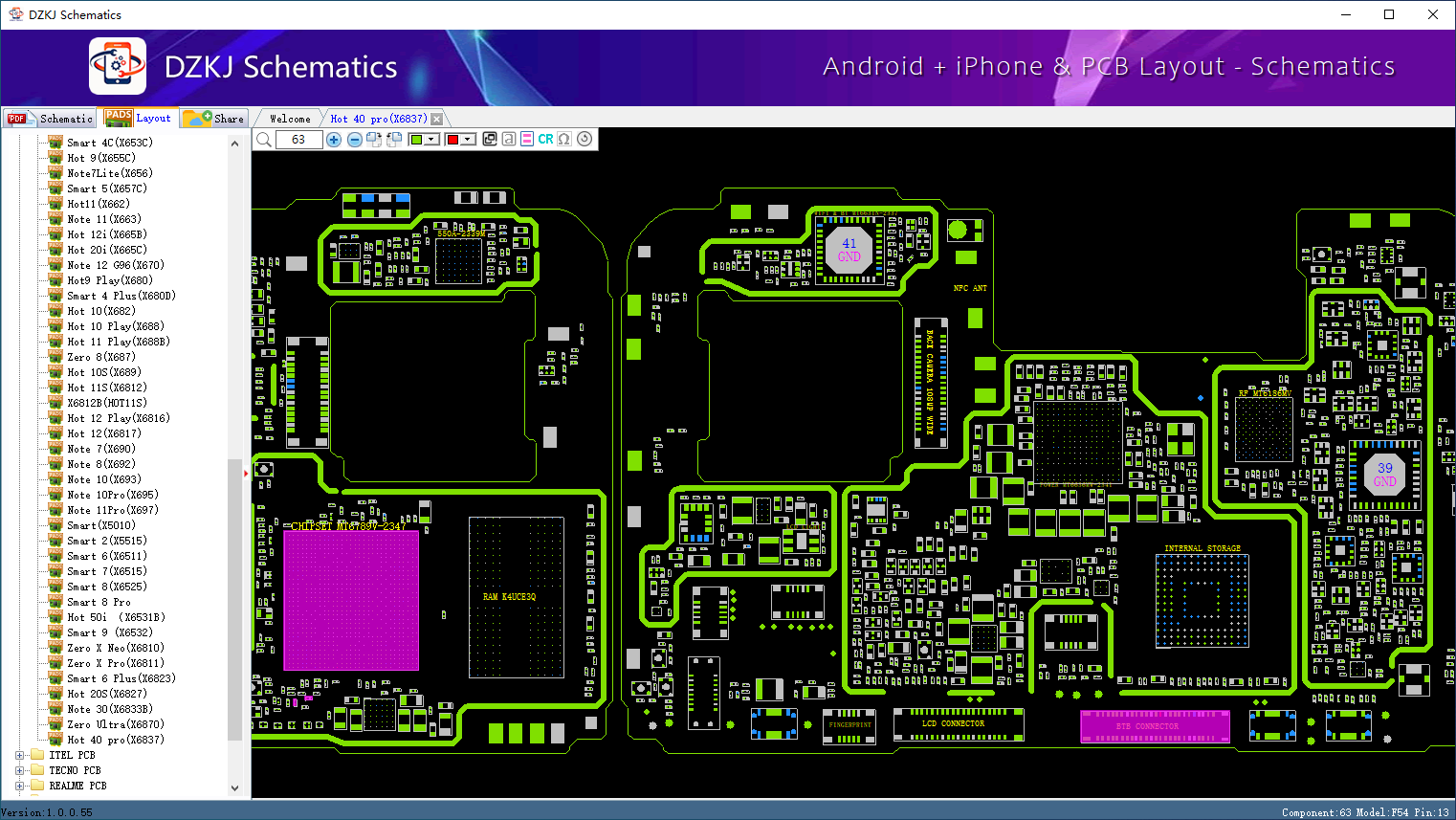
Task: Switch to the Schematic tab
Action: pos(50,119)
